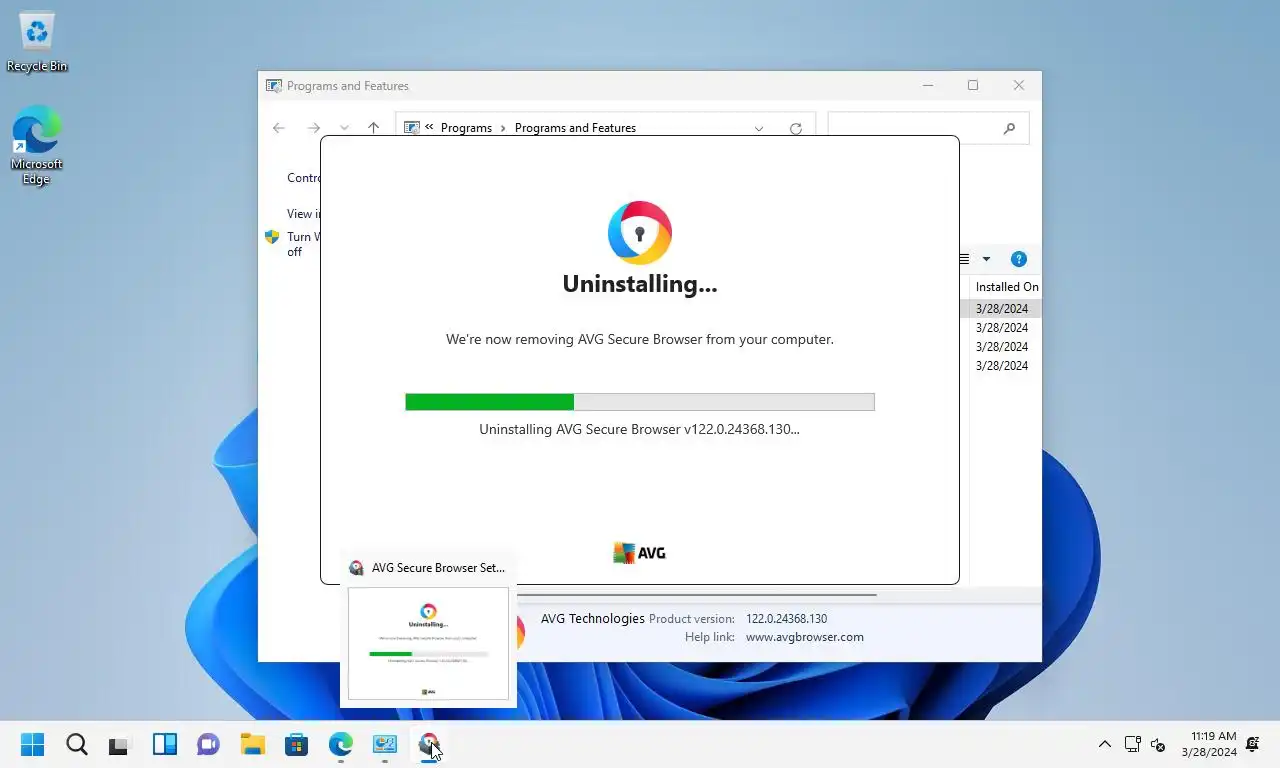Viewport: 1280px width, 768px height.
Task: Go forward in Programs and Features
Action: pyautogui.click(x=313, y=128)
